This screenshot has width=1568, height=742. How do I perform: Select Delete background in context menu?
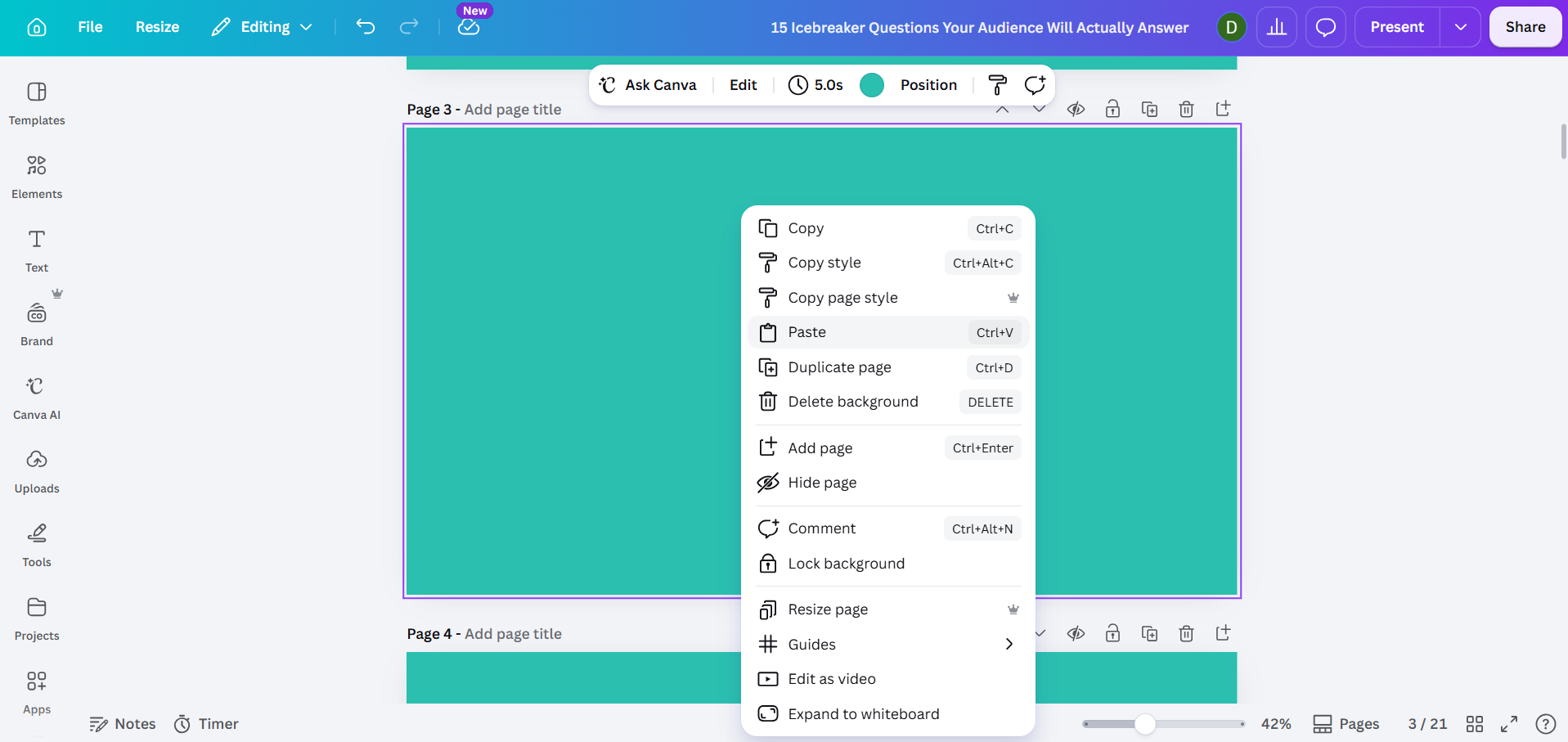[888, 402]
